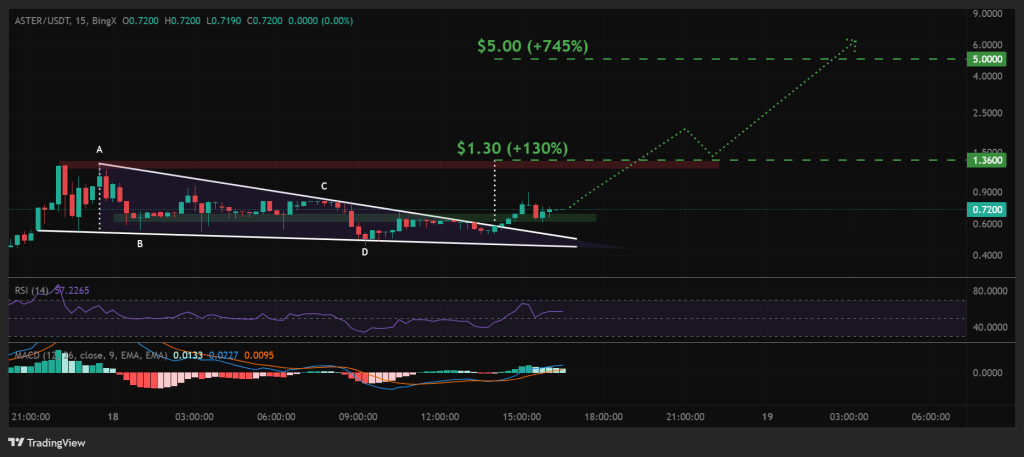1024x457 pixels.
Task: Click the 15 interval label in chart header
Action: pos(80,21)
